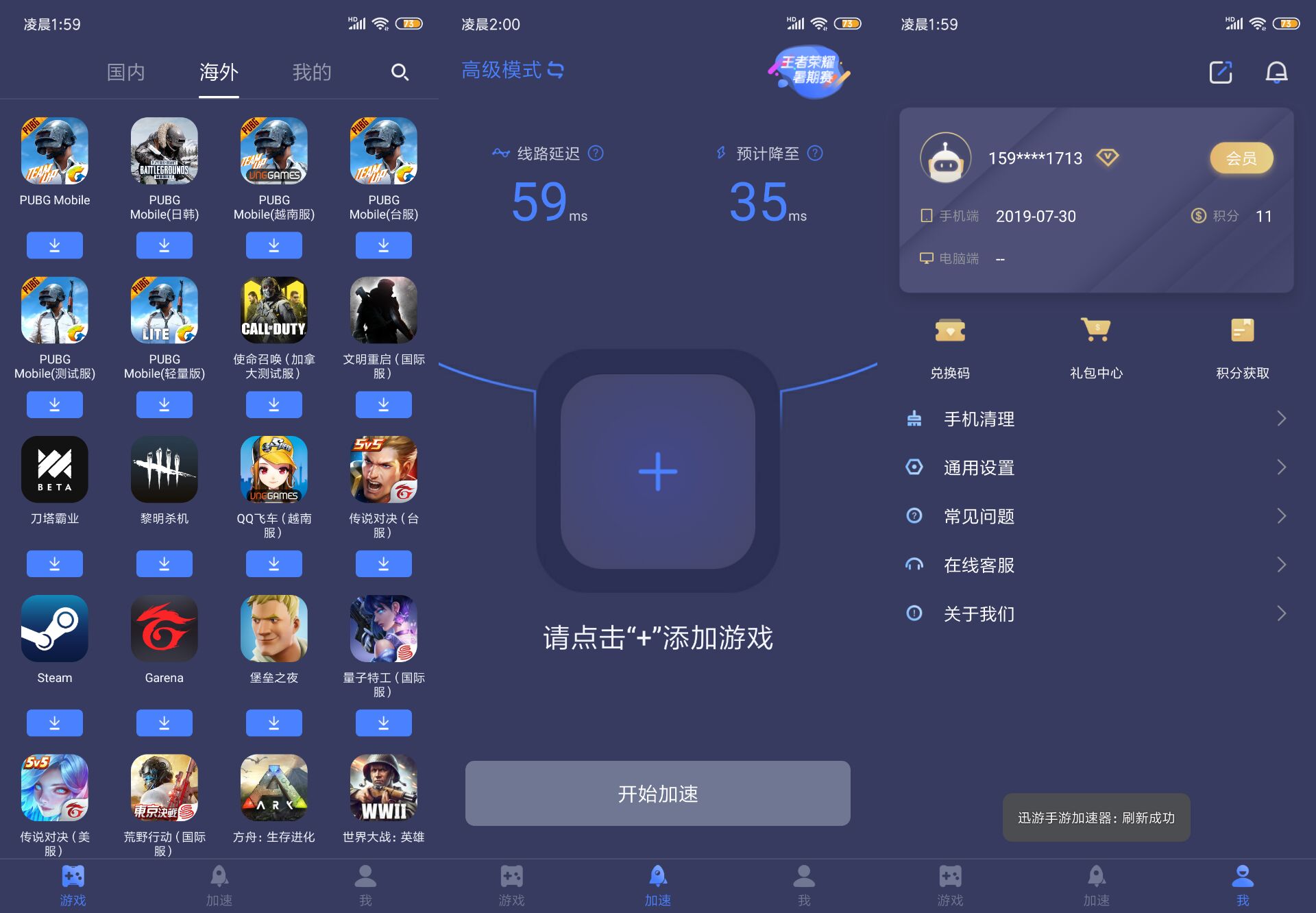Click the search magnifier icon
This screenshot has height=913, width=1316.
pyautogui.click(x=400, y=71)
